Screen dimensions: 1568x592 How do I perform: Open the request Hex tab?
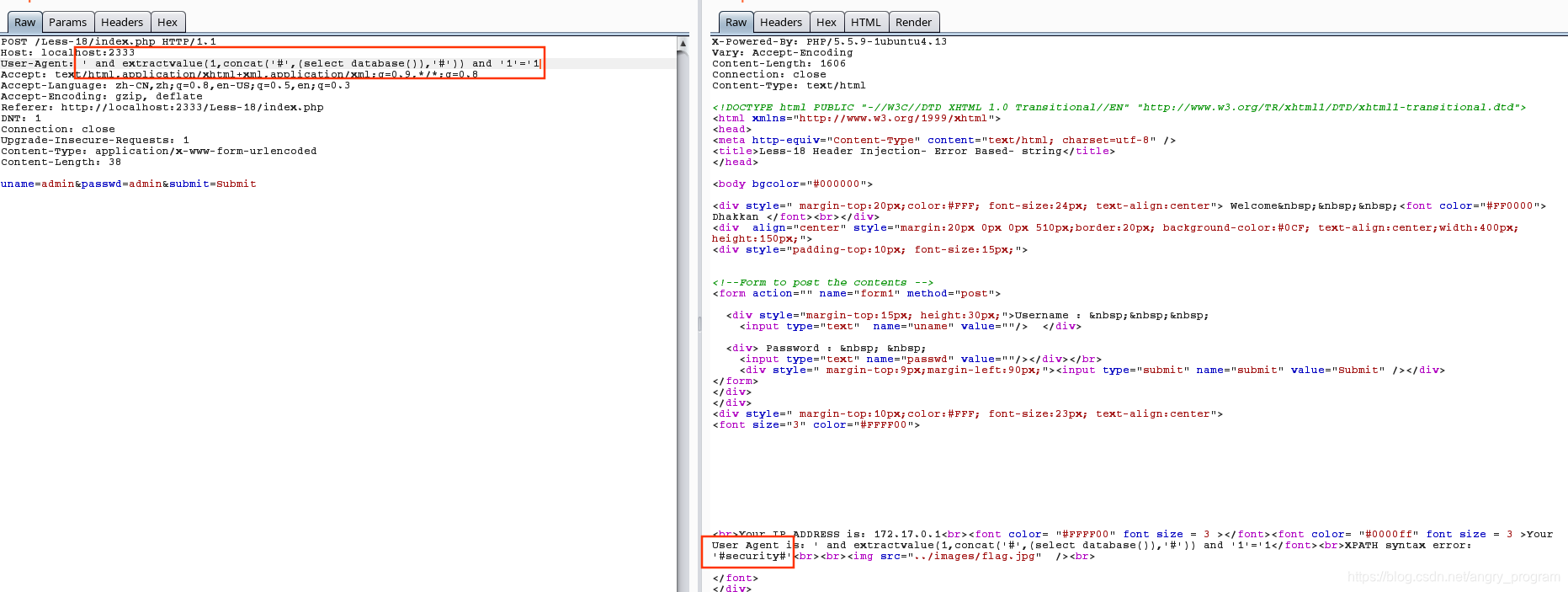click(x=167, y=23)
